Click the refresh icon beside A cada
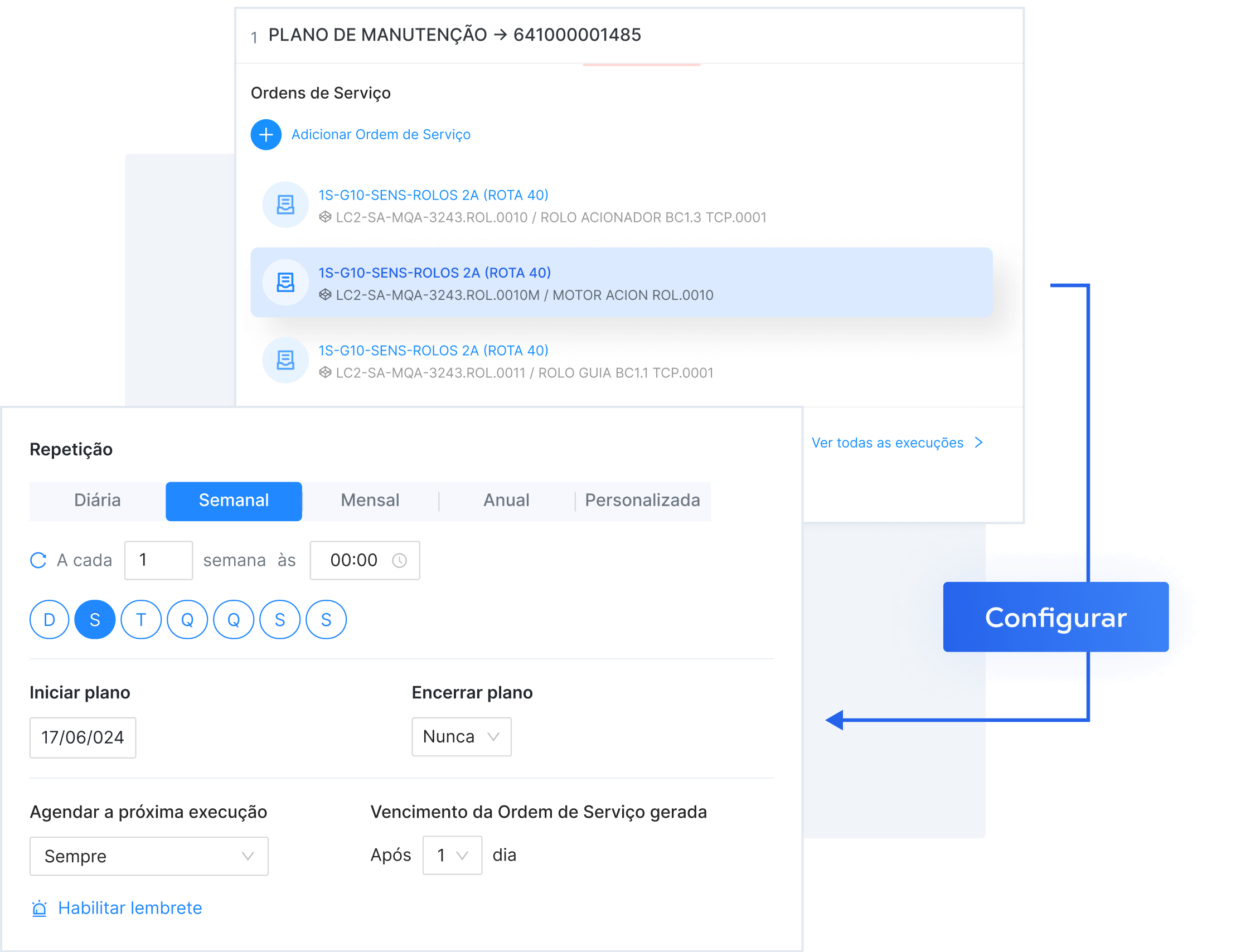This screenshot has height=952, width=1236. click(x=38, y=561)
